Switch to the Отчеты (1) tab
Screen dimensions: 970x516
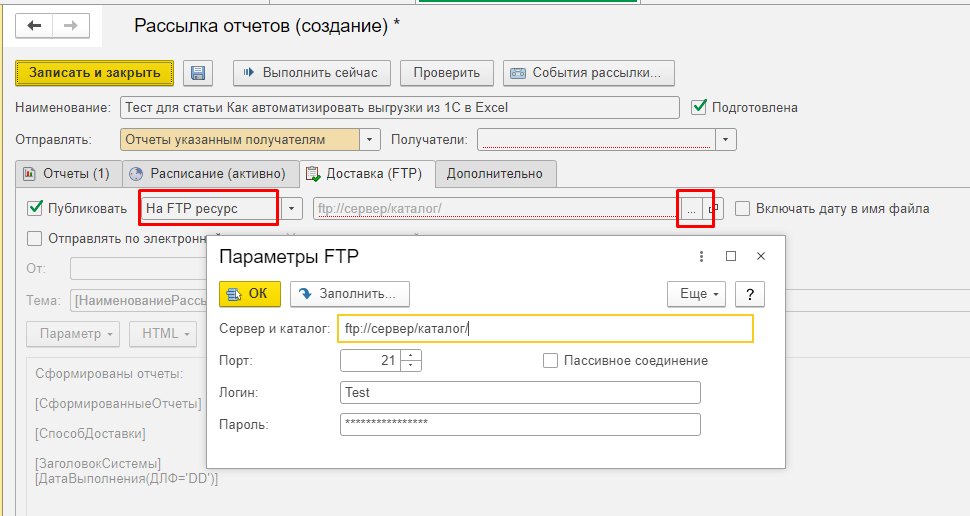coord(68,174)
